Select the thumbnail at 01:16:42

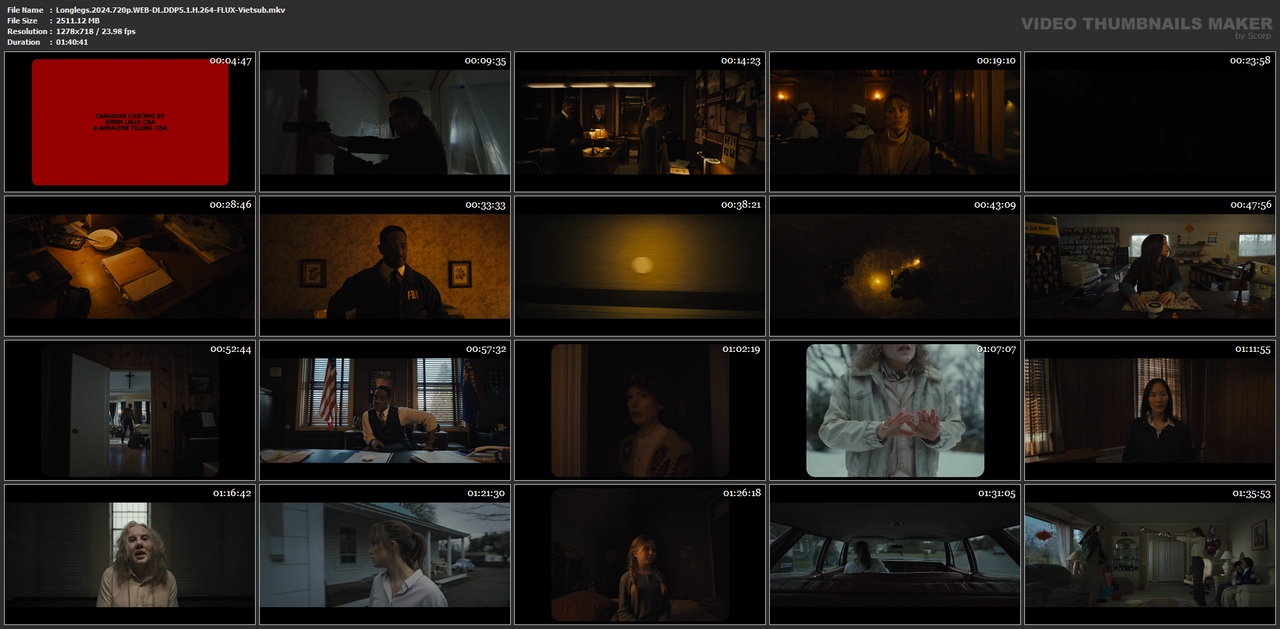(130, 554)
